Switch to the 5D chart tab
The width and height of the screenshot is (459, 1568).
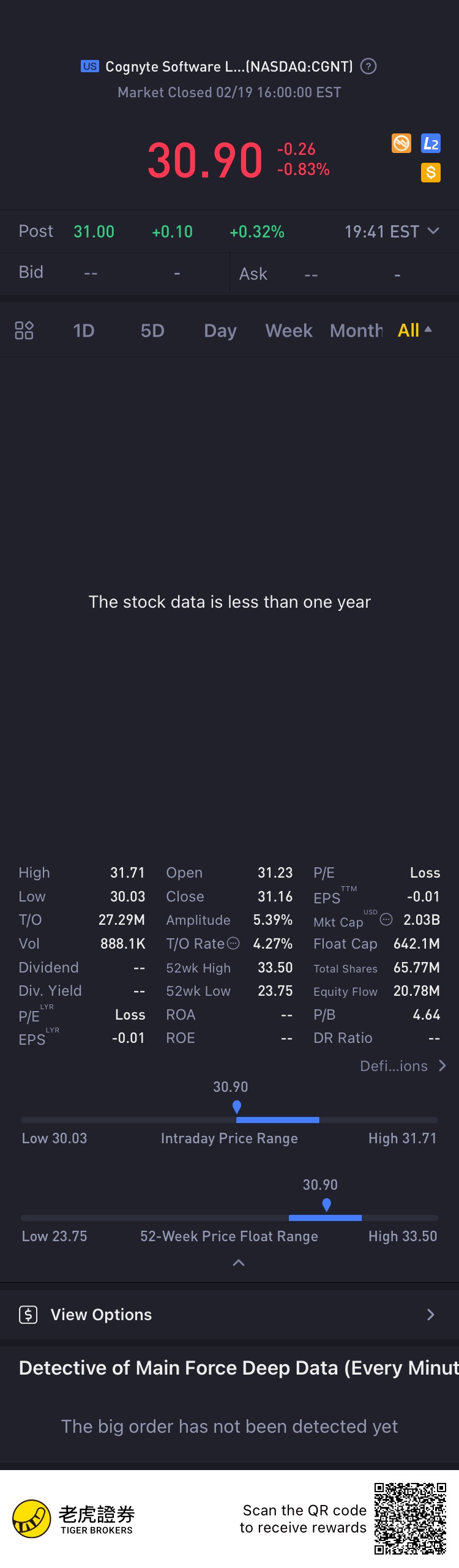(152, 330)
